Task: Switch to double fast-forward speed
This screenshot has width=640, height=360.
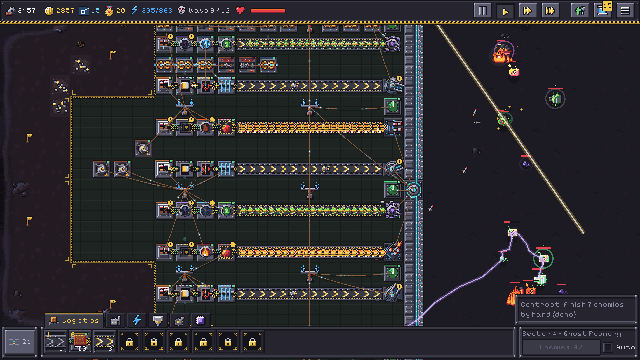Action: click(x=527, y=10)
